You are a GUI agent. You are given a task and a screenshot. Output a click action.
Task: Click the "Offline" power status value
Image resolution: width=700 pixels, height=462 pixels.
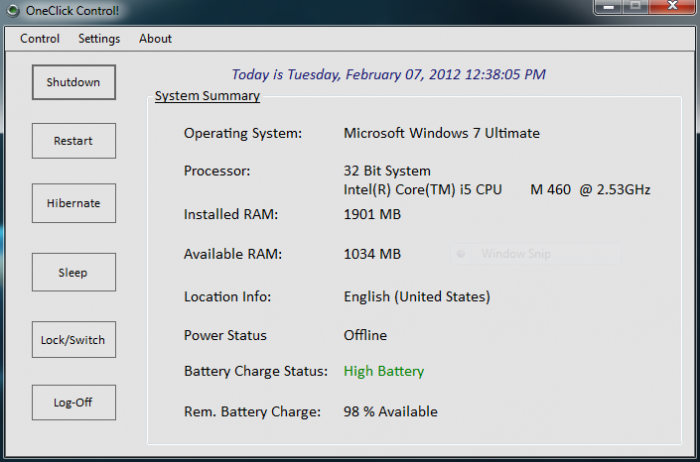(x=365, y=335)
